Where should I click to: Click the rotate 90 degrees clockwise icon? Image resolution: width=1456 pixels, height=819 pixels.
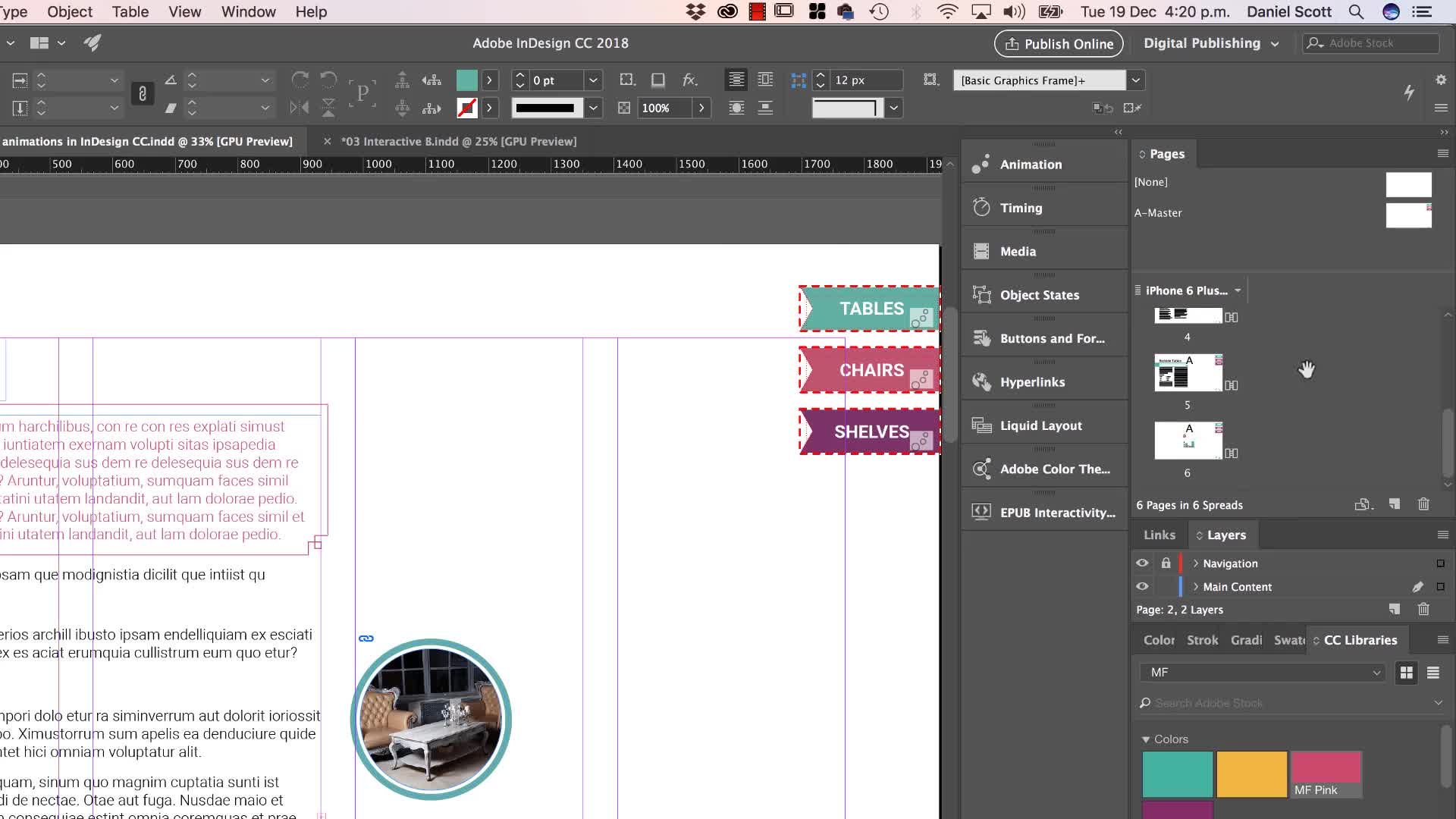300,80
